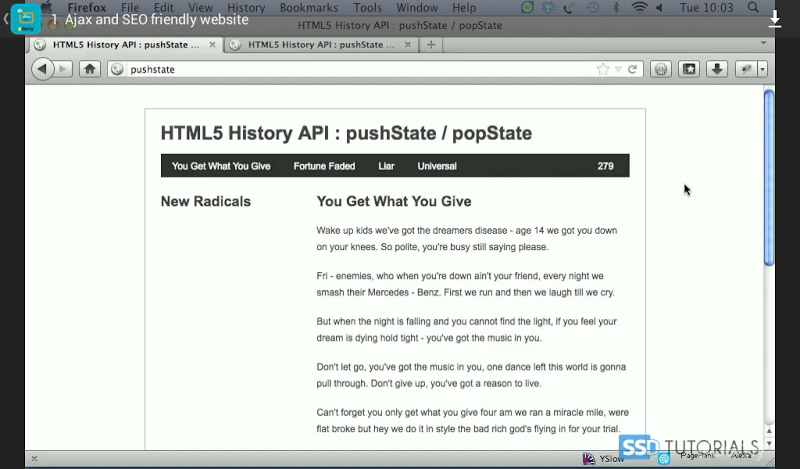Click the Bluetooth menu bar icon
This screenshot has width=800, height=469.
(616, 8)
